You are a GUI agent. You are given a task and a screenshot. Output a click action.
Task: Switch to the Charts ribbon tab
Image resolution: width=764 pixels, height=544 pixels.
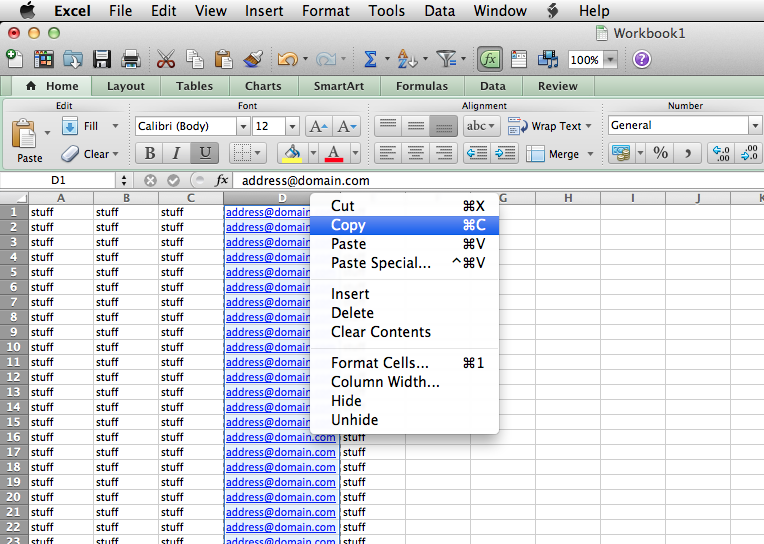tap(263, 86)
